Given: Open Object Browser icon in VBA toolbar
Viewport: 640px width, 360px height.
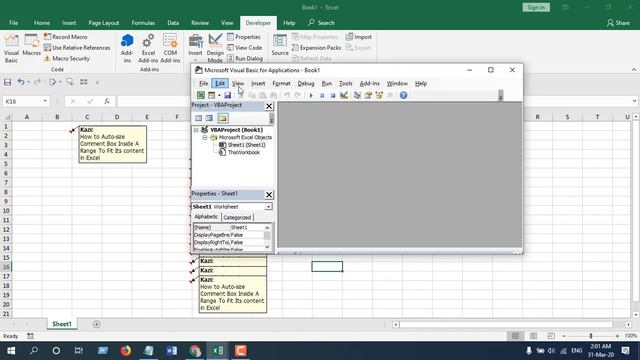Looking at the screenshot, I should pyautogui.click(x=379, y=95).
